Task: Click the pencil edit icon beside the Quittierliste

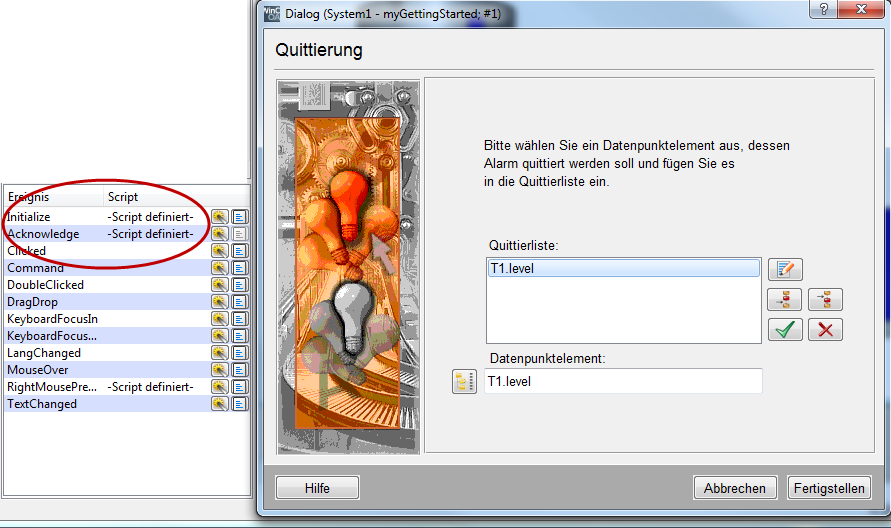Action: pos(785,269)
